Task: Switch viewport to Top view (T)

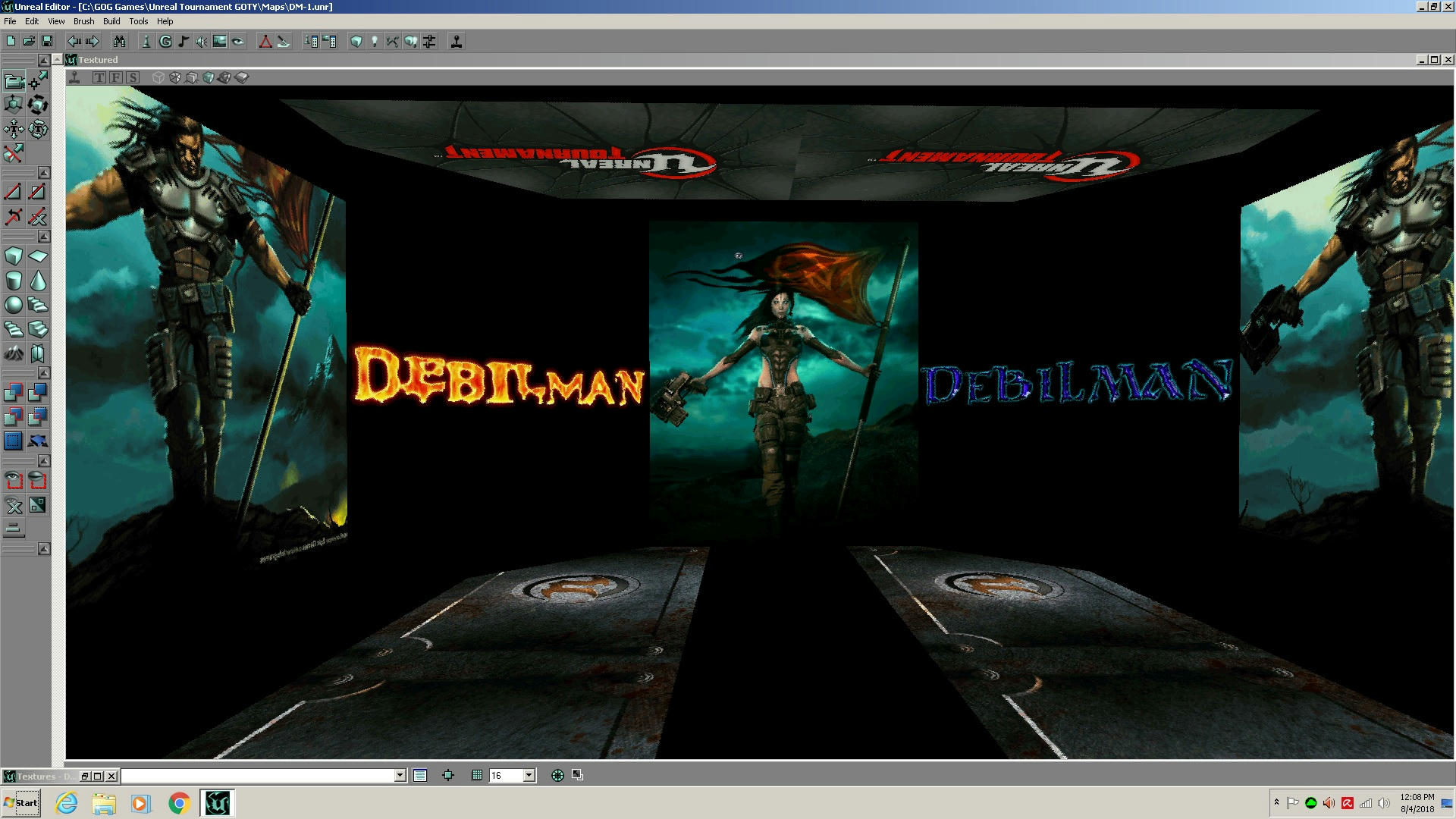Action: coord(99,77)
